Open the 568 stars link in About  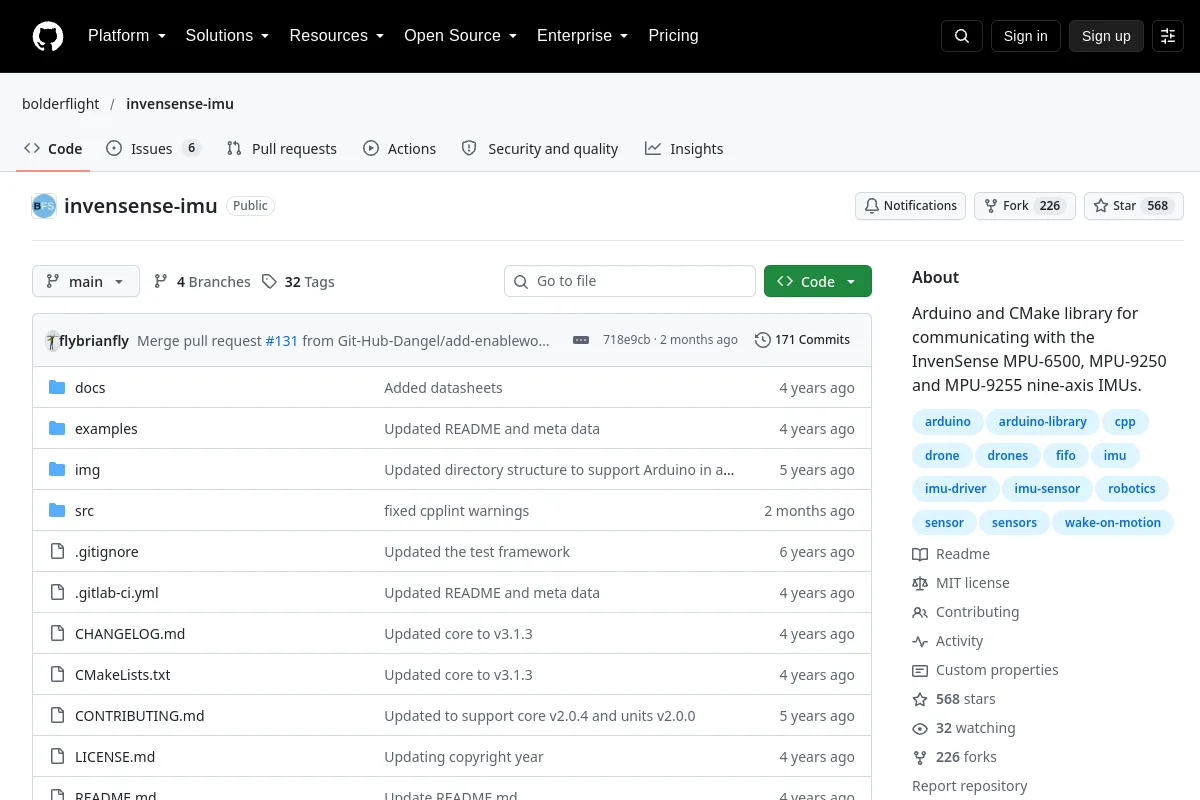tap(966, 699)
